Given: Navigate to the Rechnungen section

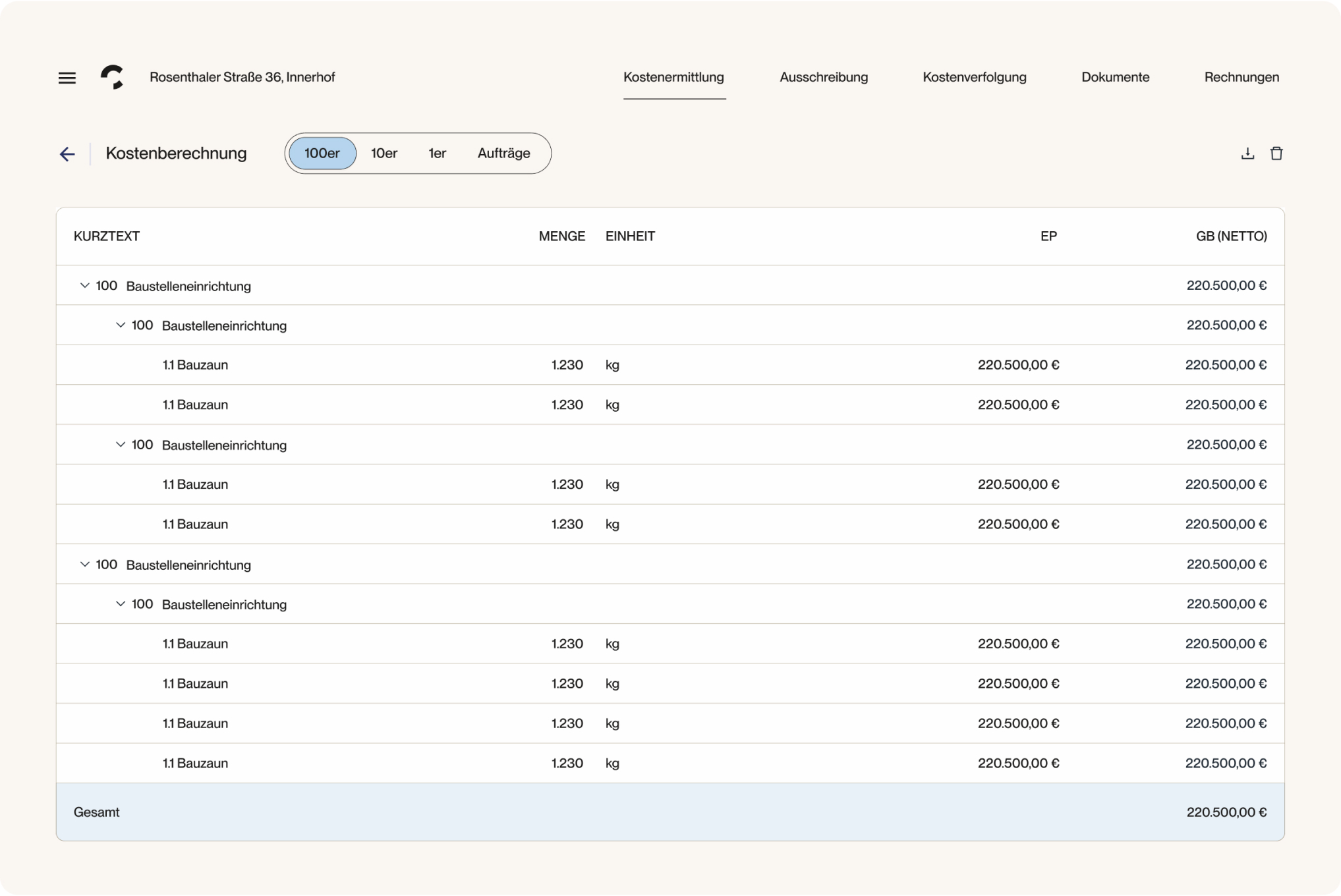Looking at the screenshot, I should pyautogui.click(x=1241, y=77).
